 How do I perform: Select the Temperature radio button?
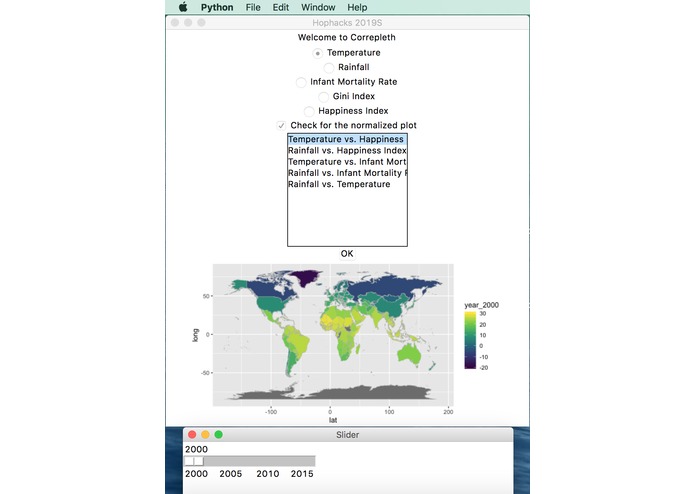click(317, 53)
